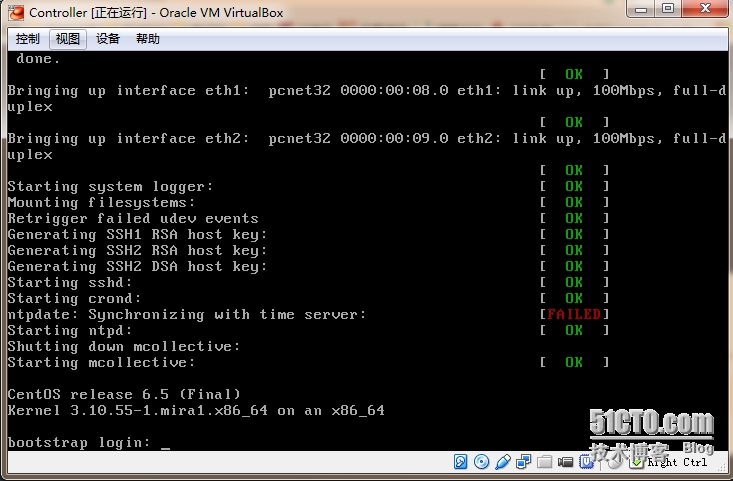This screenshot has width=733, height=481.
Task: Click the 'Bringing up interface eth1' line
Action: pyautogui.click(x=367, y=90)
